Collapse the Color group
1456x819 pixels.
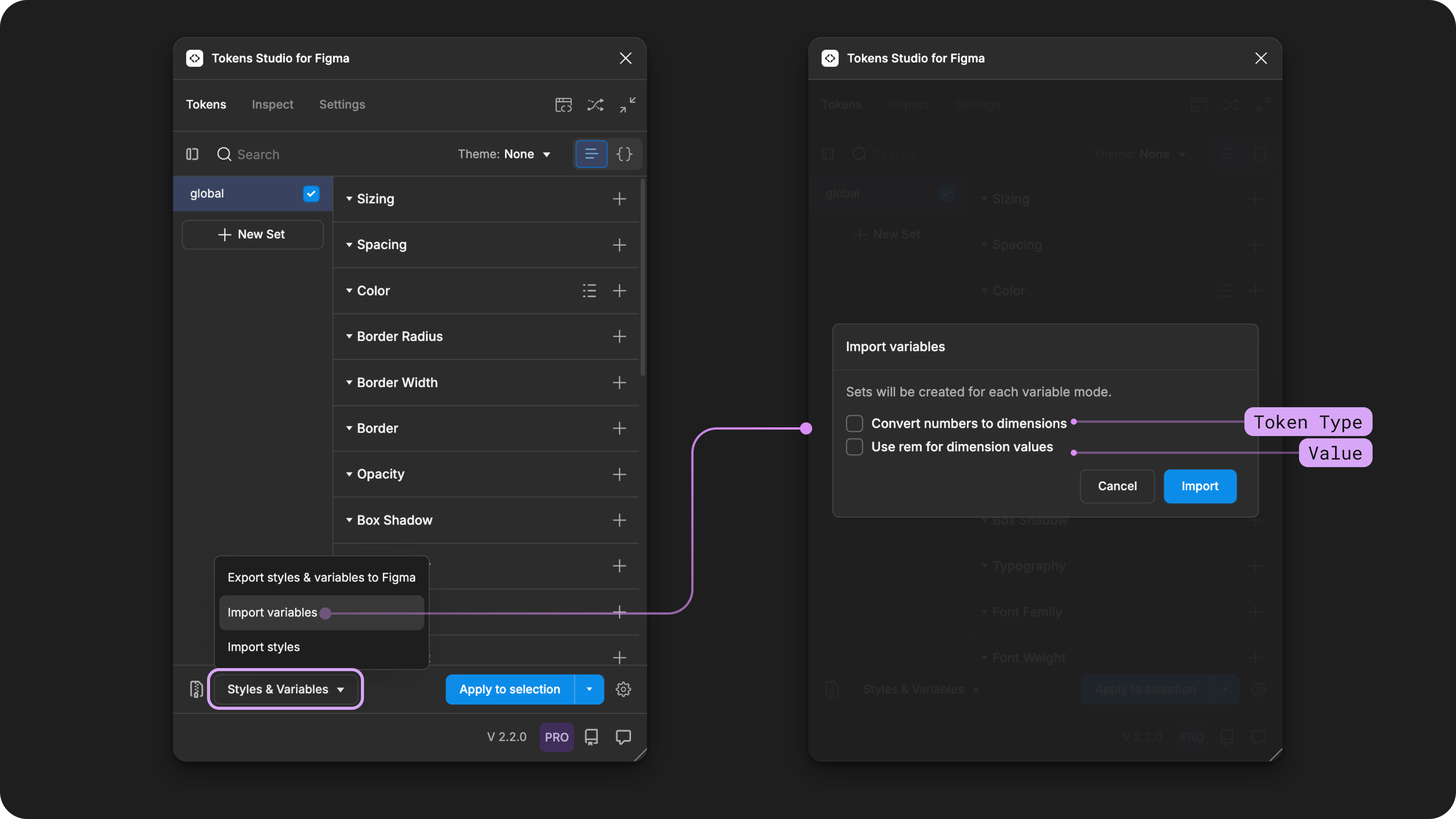tap(349, 290)
